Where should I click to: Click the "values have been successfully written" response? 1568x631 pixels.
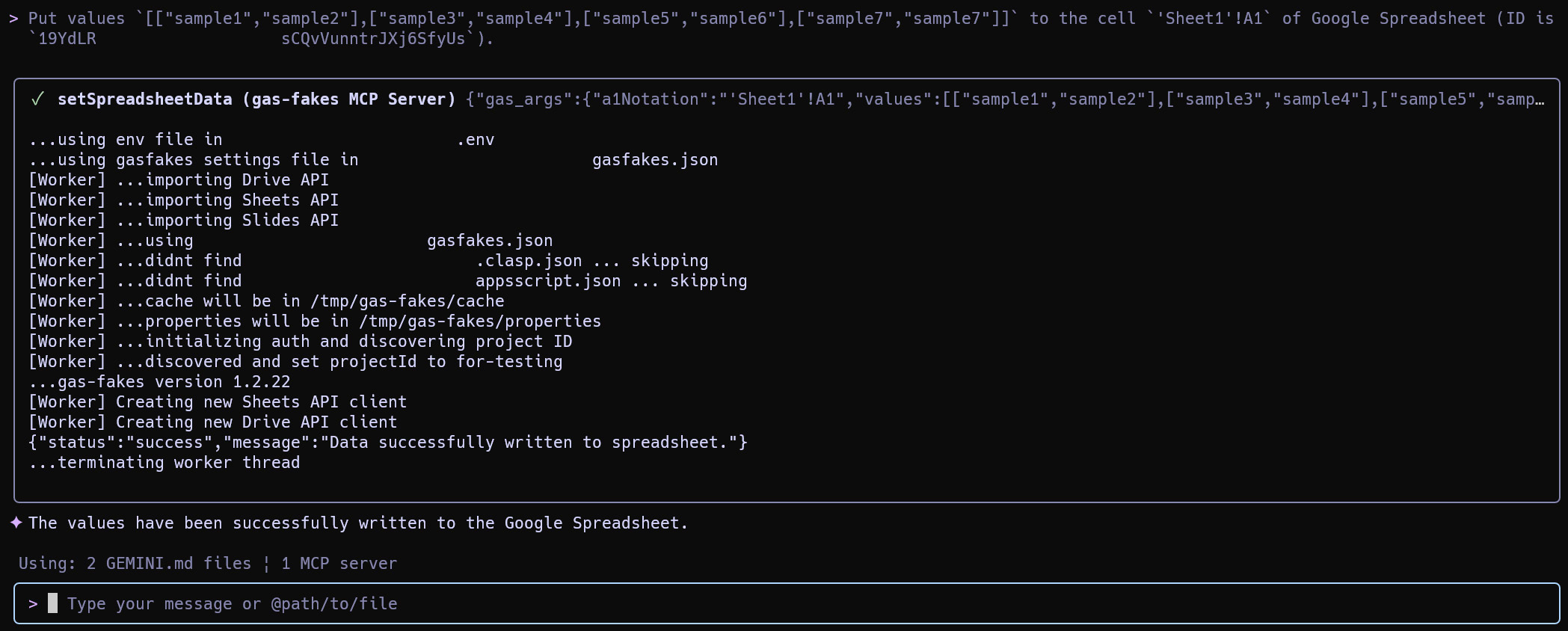pos(357,523)
